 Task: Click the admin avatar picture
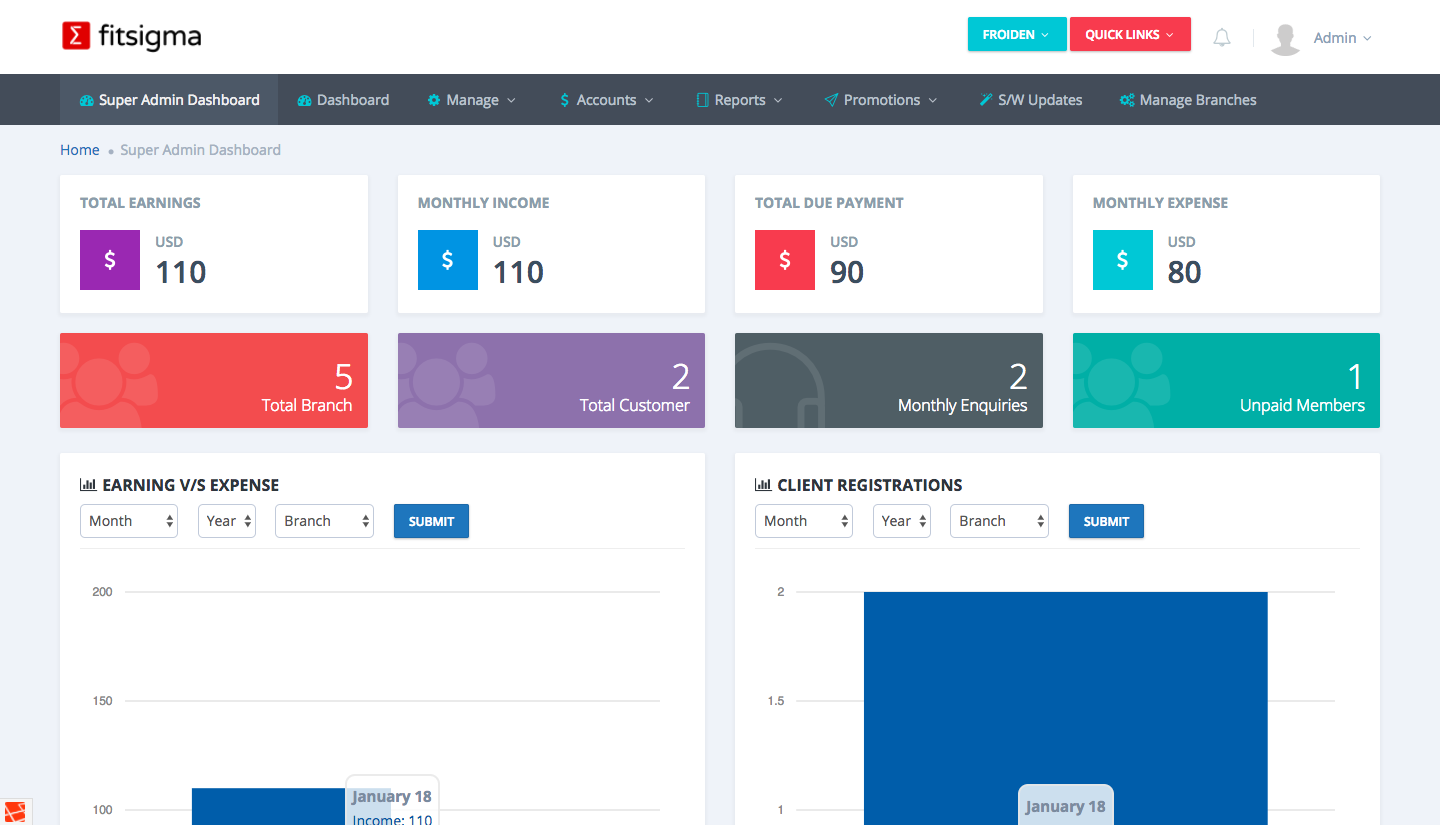point(1285,38)
